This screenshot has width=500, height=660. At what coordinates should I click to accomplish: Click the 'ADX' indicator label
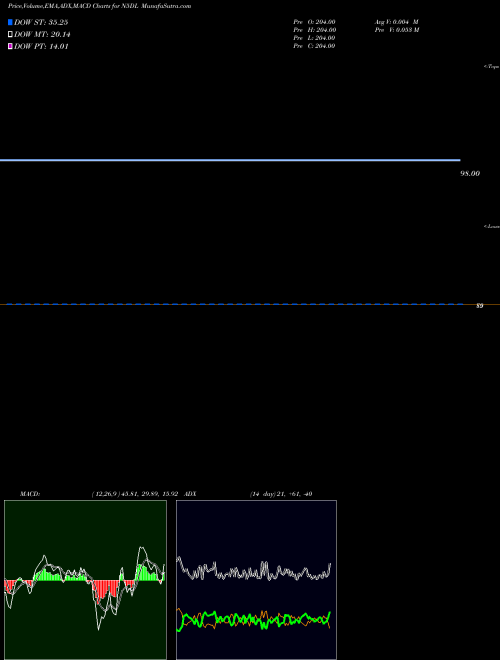point(190,494)
